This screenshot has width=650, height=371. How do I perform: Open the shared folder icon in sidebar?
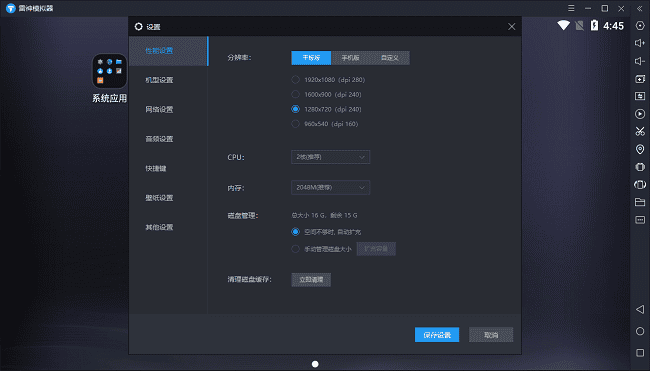pos(640,202)
